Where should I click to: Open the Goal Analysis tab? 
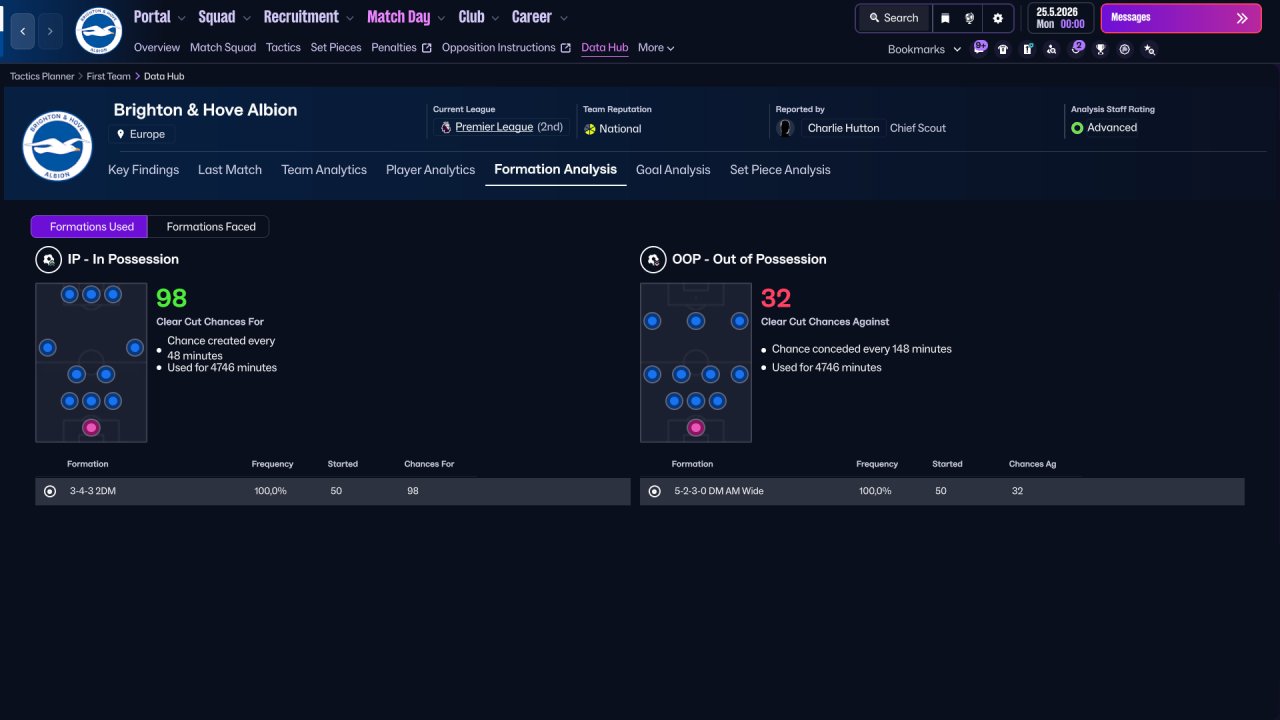click(673, 170)
